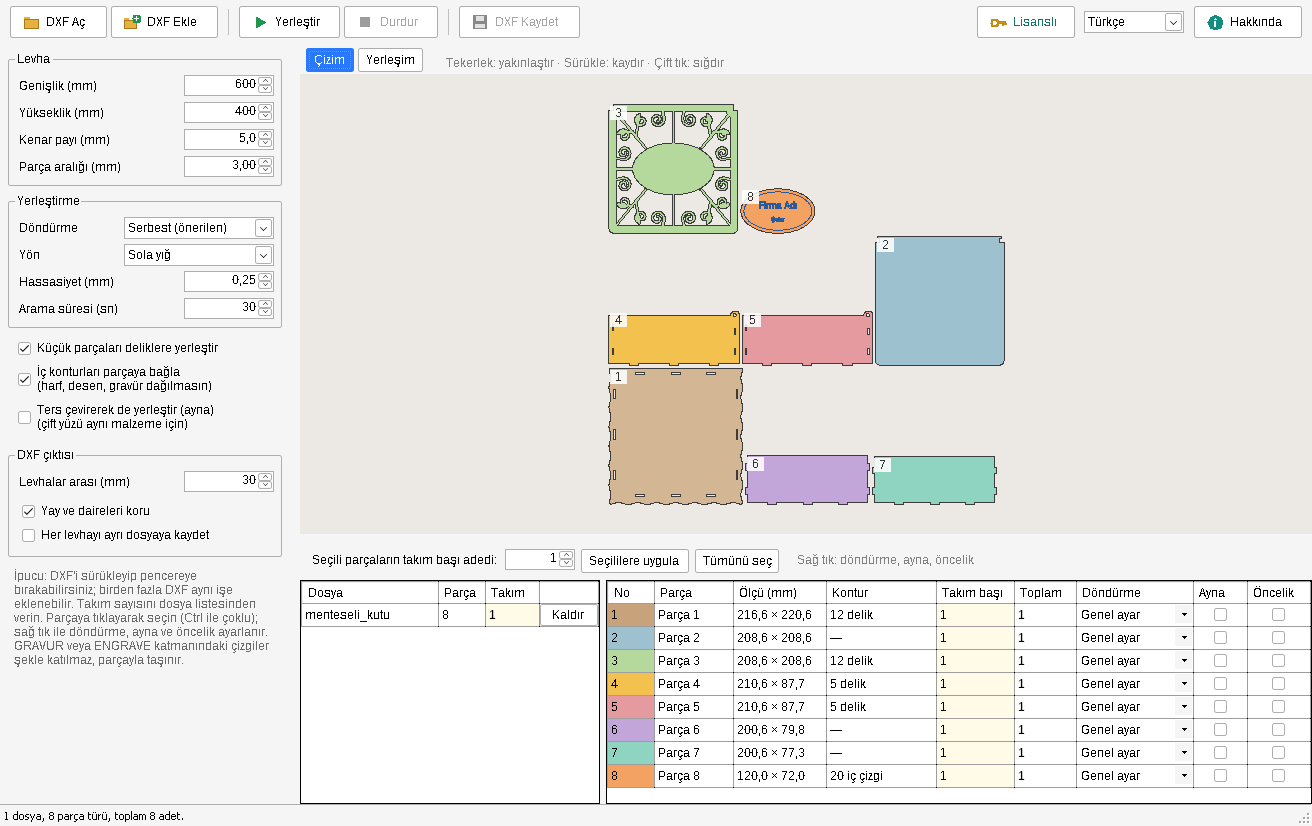Screen dimensions: 1312x826
Task: Toggle Yay ve daireleri koru checkbox
Action: coord(29,511)
